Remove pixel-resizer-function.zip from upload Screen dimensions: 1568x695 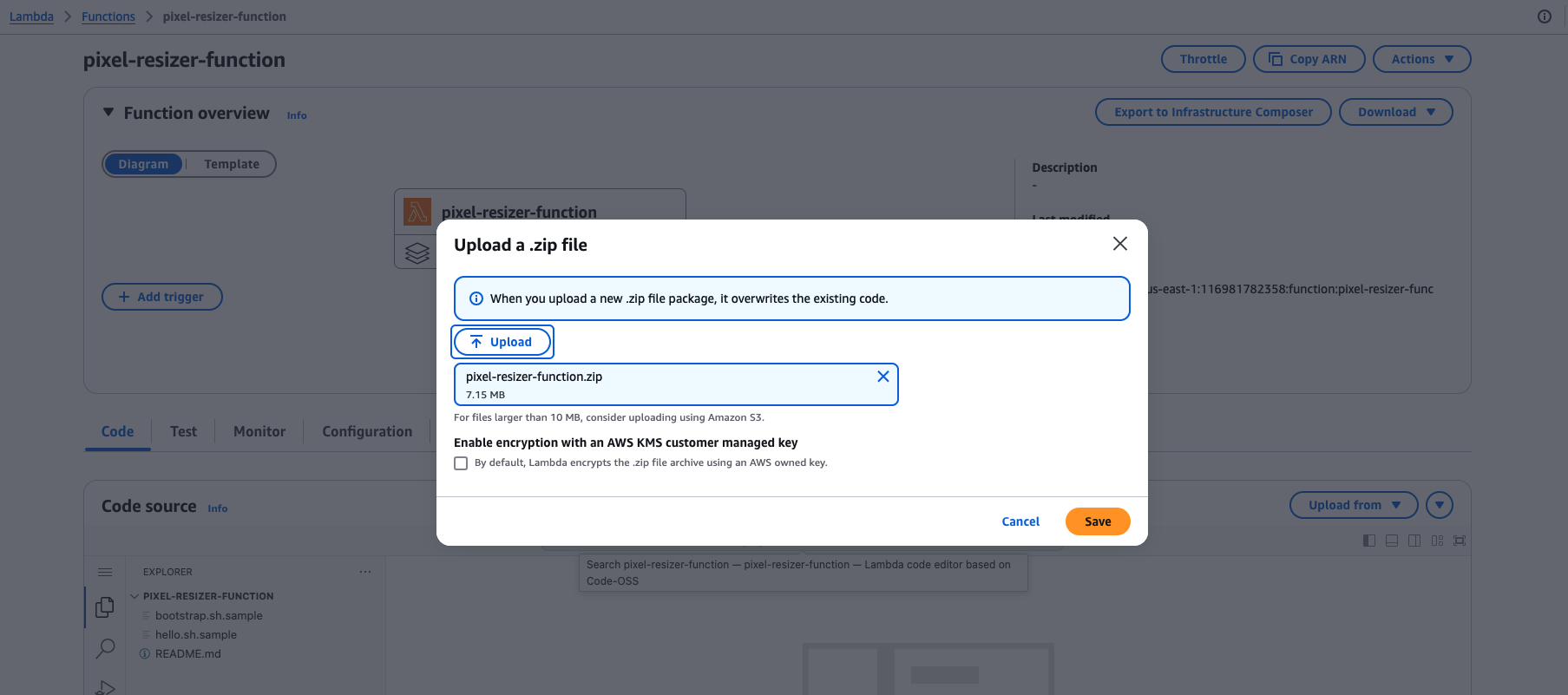[882, 377]
